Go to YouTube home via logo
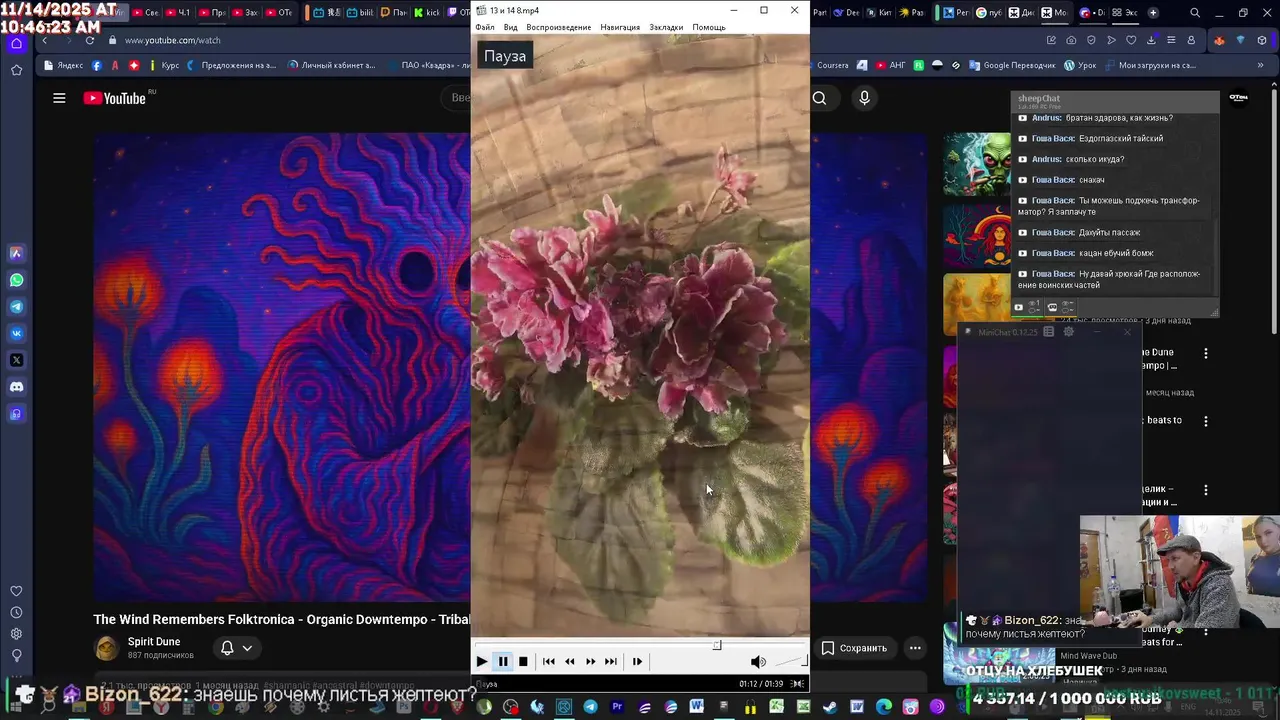The height and width of the screenshot is (720, 1280). pyautogui.click(x=115, y=98)
